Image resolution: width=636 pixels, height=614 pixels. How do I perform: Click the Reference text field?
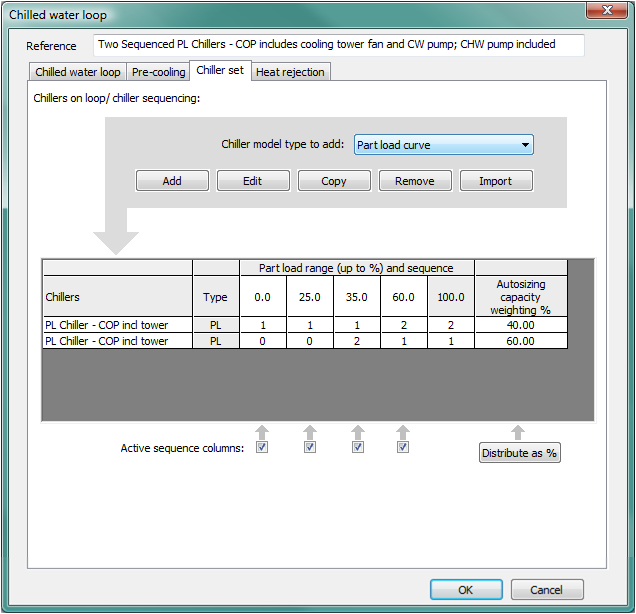(x=338, y=45)
